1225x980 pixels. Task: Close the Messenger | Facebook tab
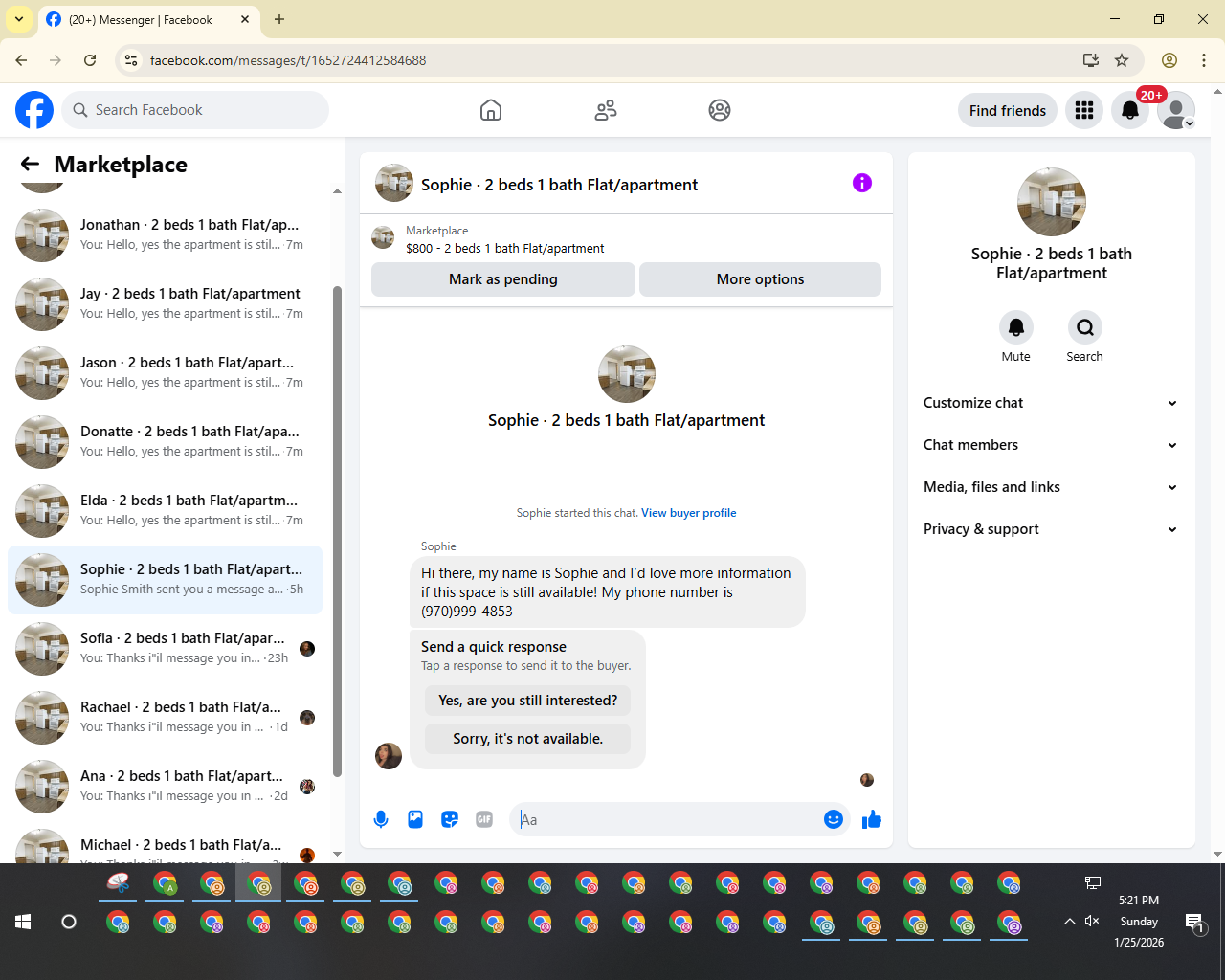pos(245,19)
